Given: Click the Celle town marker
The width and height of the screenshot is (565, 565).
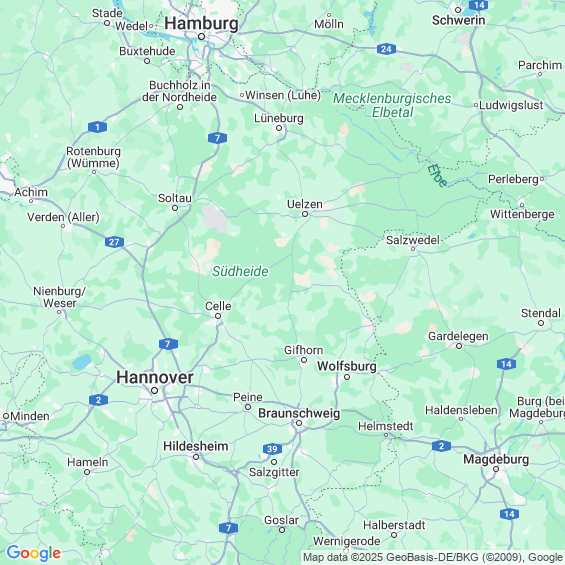Looking at the screenshot, I should pyautogui.click(x=218, y=316).
